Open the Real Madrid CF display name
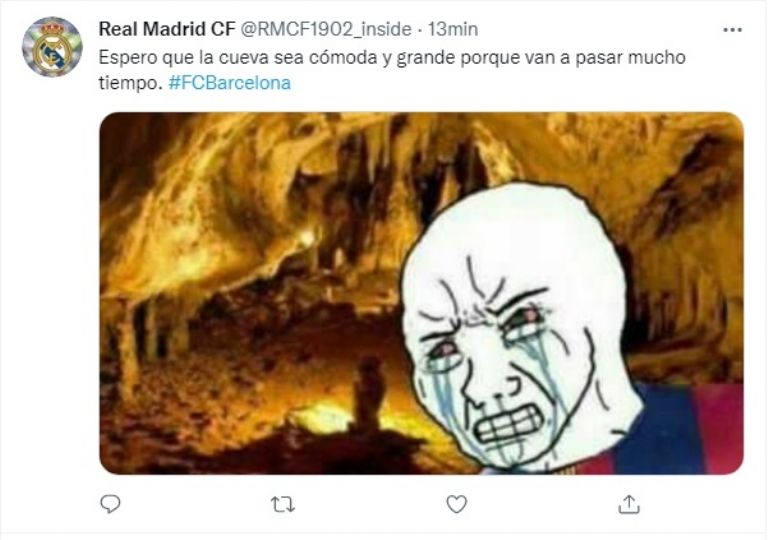768x540 pixels. coord(167,29)
